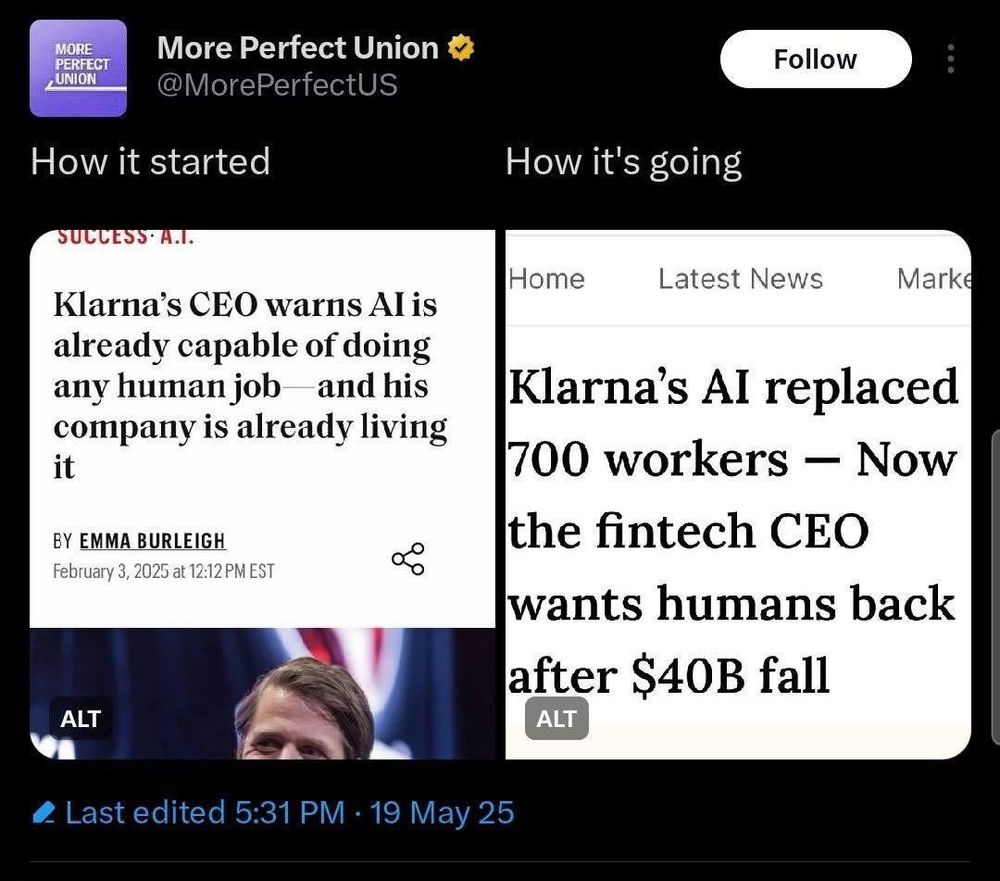Click the Last edited 5:31 PM timestamp
This screenshot has height=881, width=1000.
(x=289, y=812)
